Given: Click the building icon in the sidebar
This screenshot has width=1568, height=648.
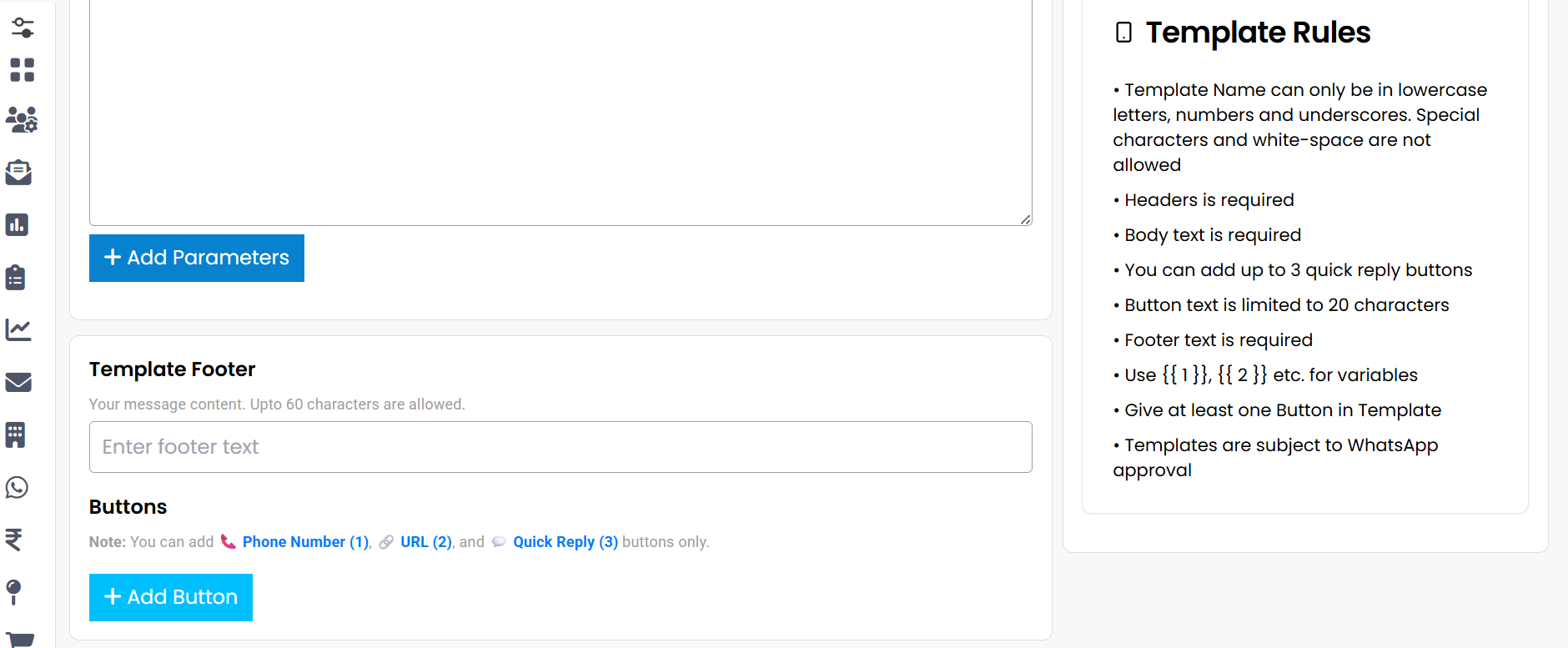Looking at the screenshot, I should pos(16,435).
